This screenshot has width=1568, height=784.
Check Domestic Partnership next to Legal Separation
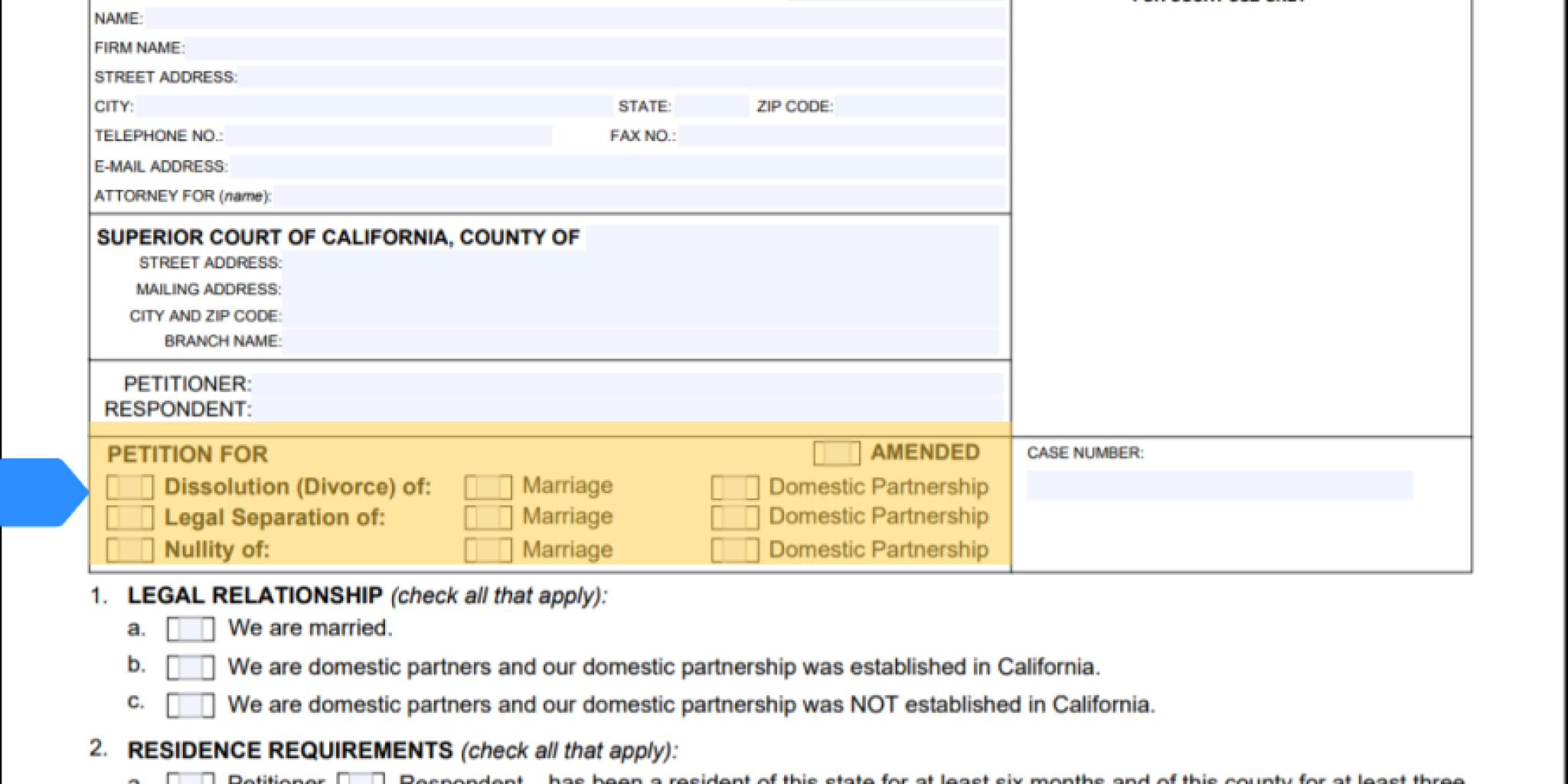tap(733, 518)
